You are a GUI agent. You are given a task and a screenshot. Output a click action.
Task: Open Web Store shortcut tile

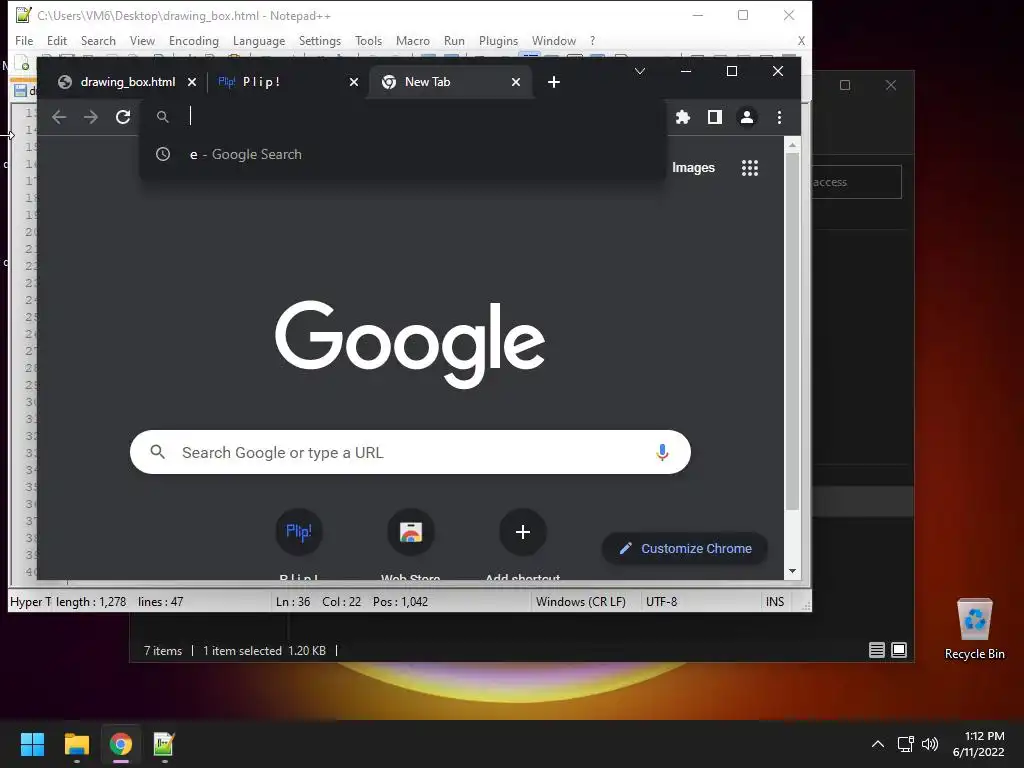click(x=411, y=532)
